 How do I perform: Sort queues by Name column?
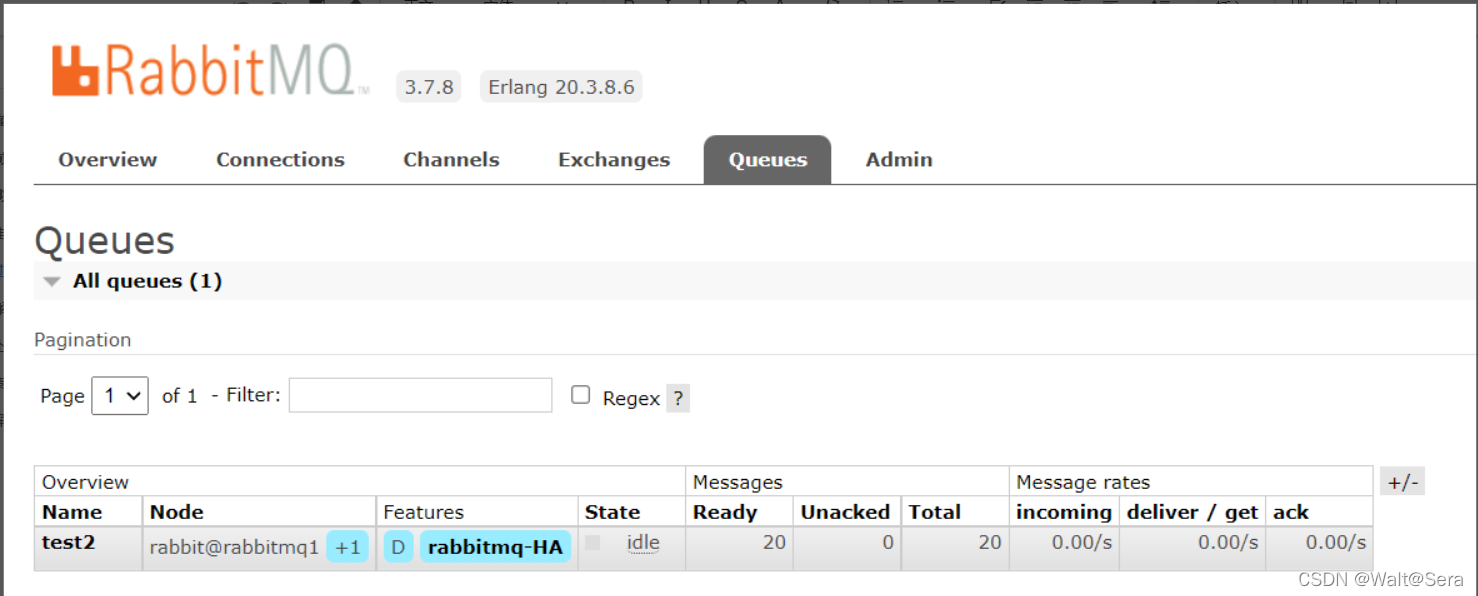[72, 512]
